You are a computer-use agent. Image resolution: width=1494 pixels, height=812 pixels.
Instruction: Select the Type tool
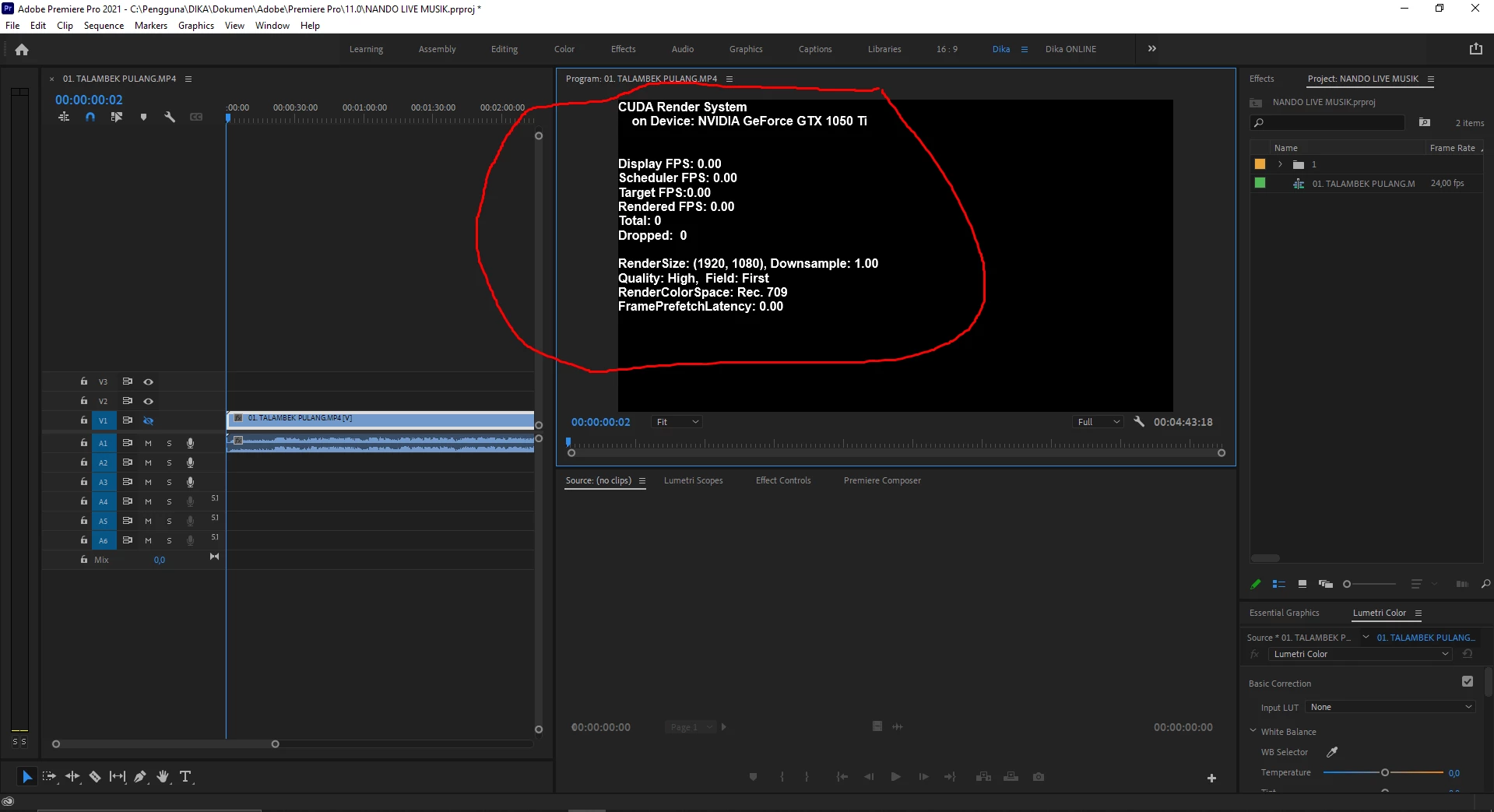tap(185, 776)
